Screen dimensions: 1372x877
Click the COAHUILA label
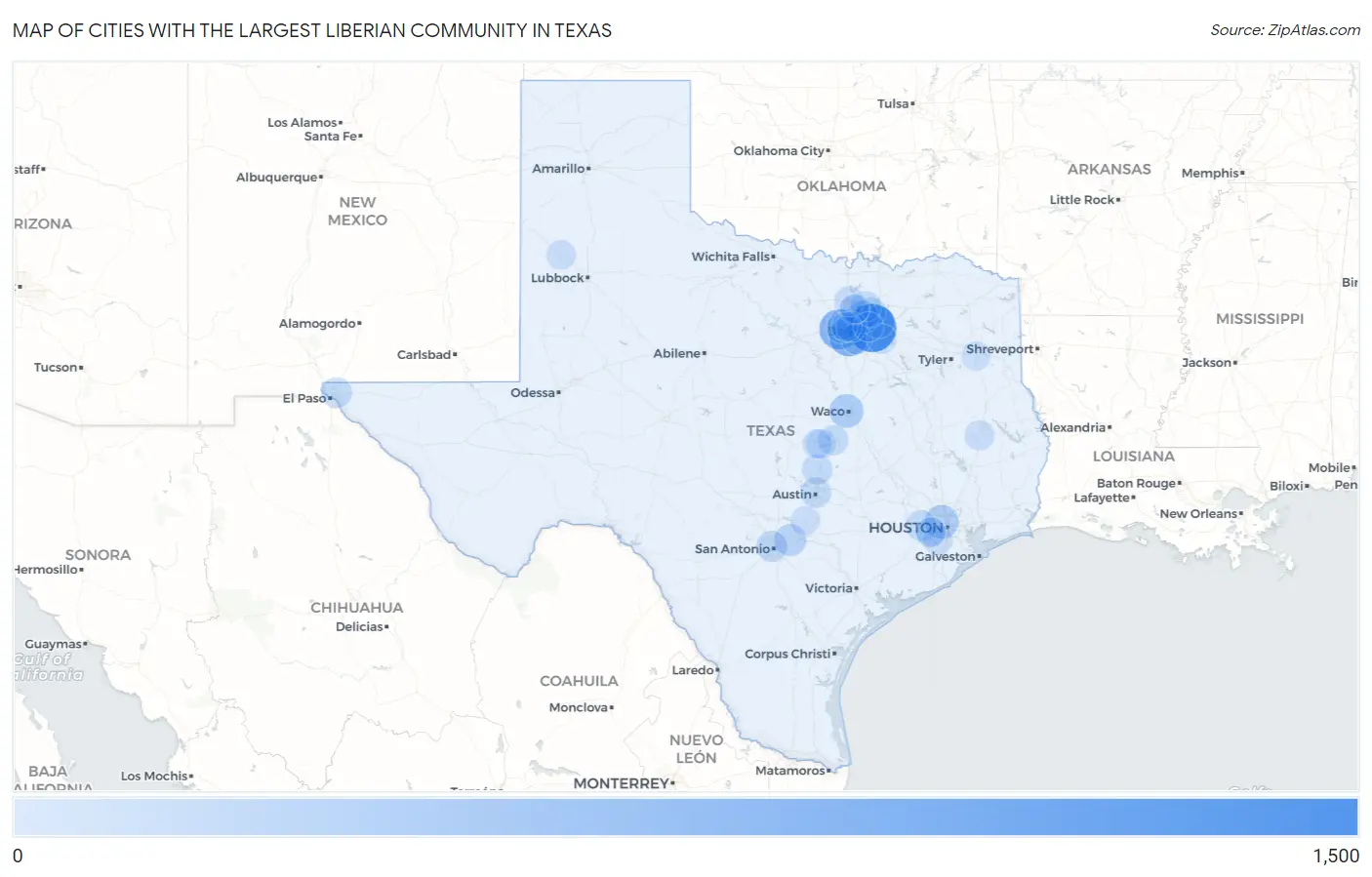pyautogui.click(x=580, y=681)
